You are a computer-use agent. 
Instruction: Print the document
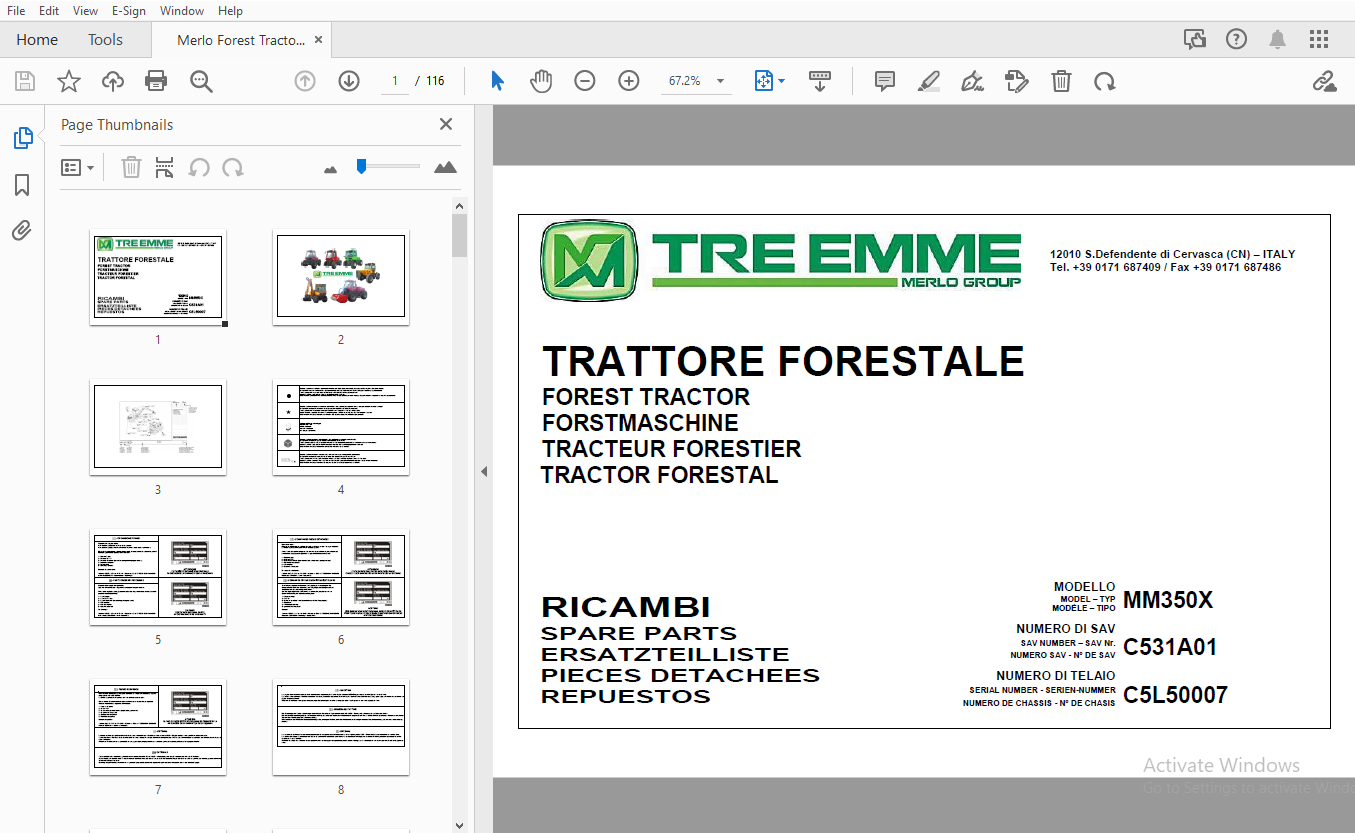coord(156,82)
